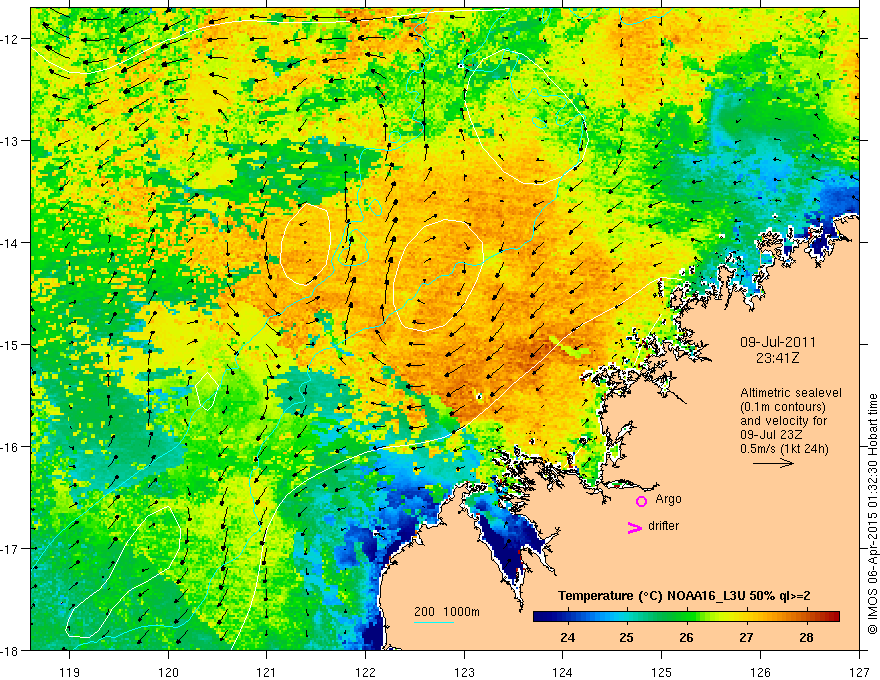Click the '200 1000m' bathymetry label
The height and width of the screenshot is (680, 880).
(x=447, y=612)
